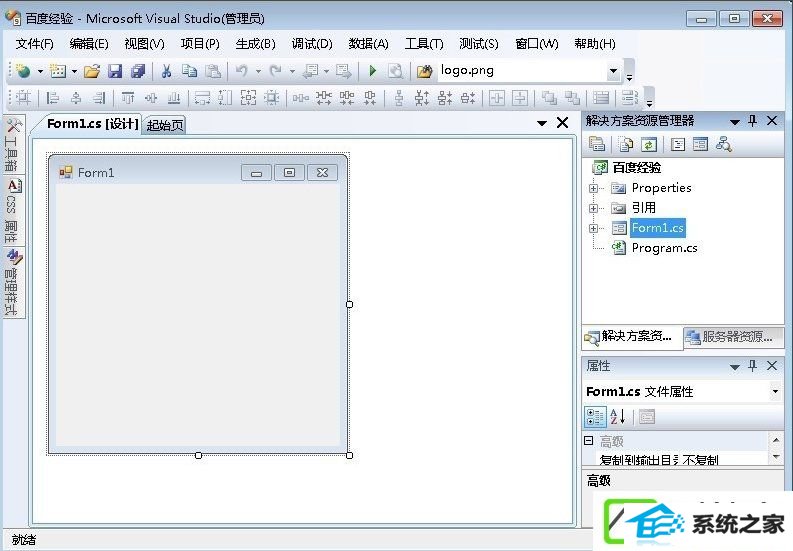
Task: Click the Align to Grid layout icon
Action: click(23, 98)
